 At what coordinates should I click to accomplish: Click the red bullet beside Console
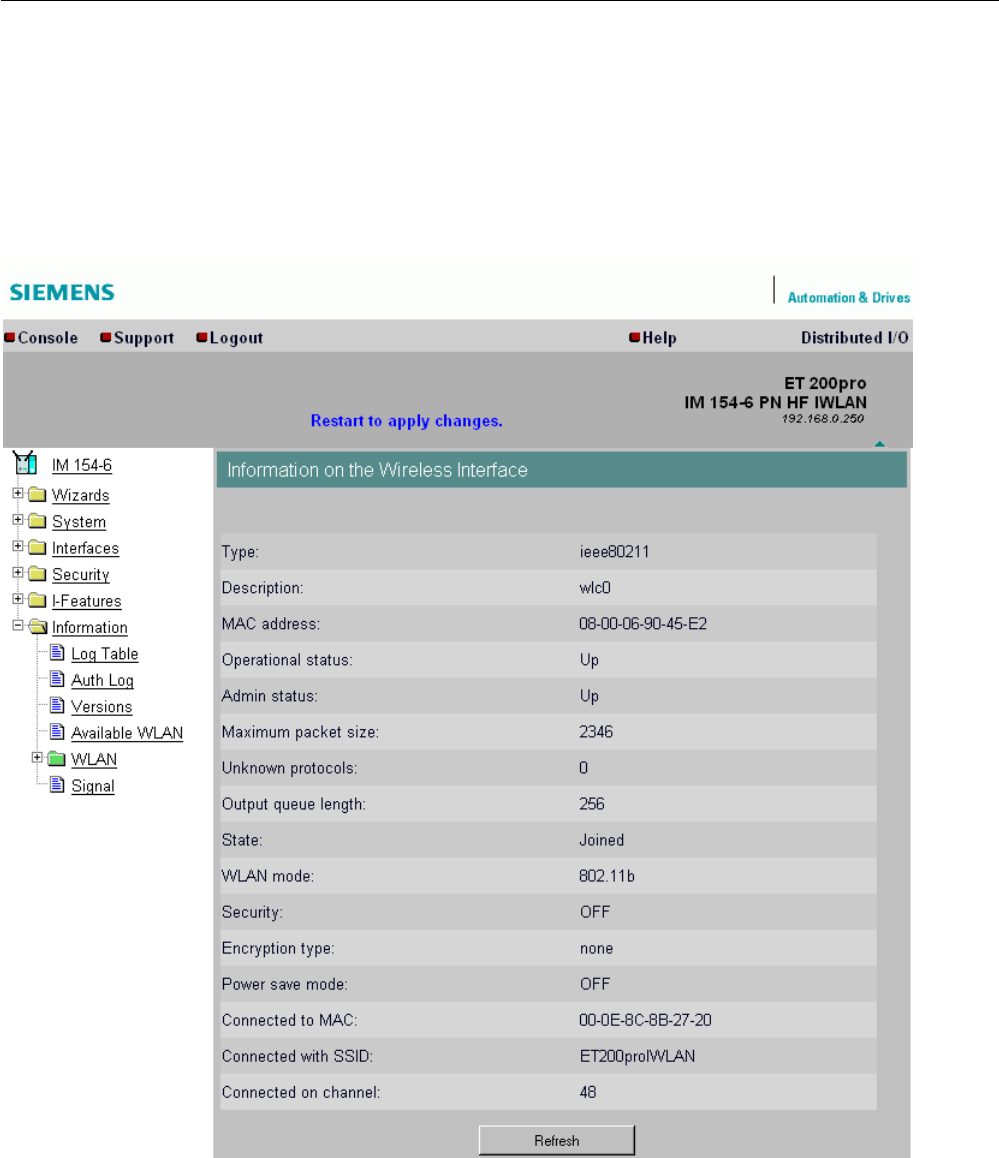click(10, 338)
